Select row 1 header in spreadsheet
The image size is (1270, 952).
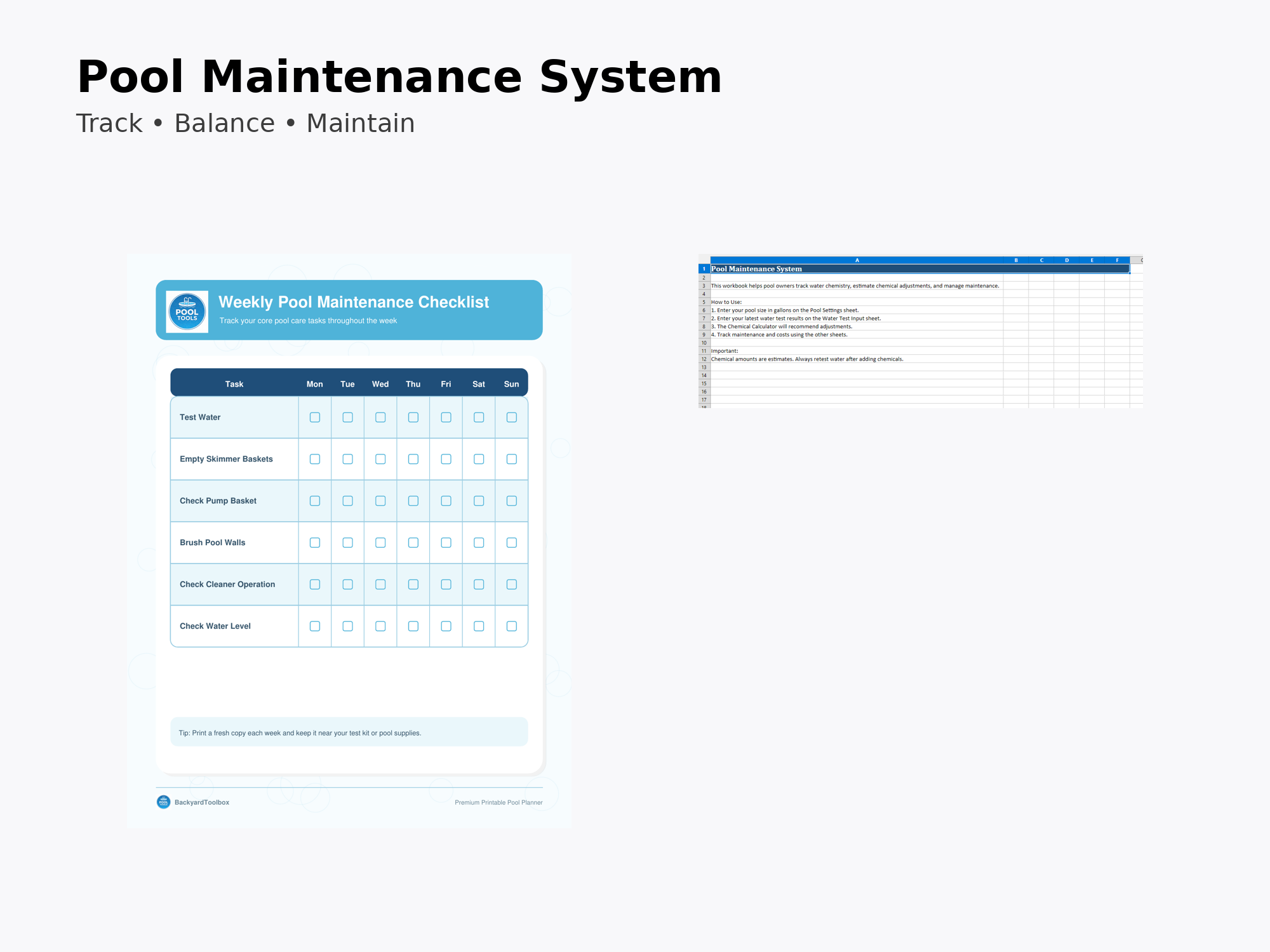[704, 269]
